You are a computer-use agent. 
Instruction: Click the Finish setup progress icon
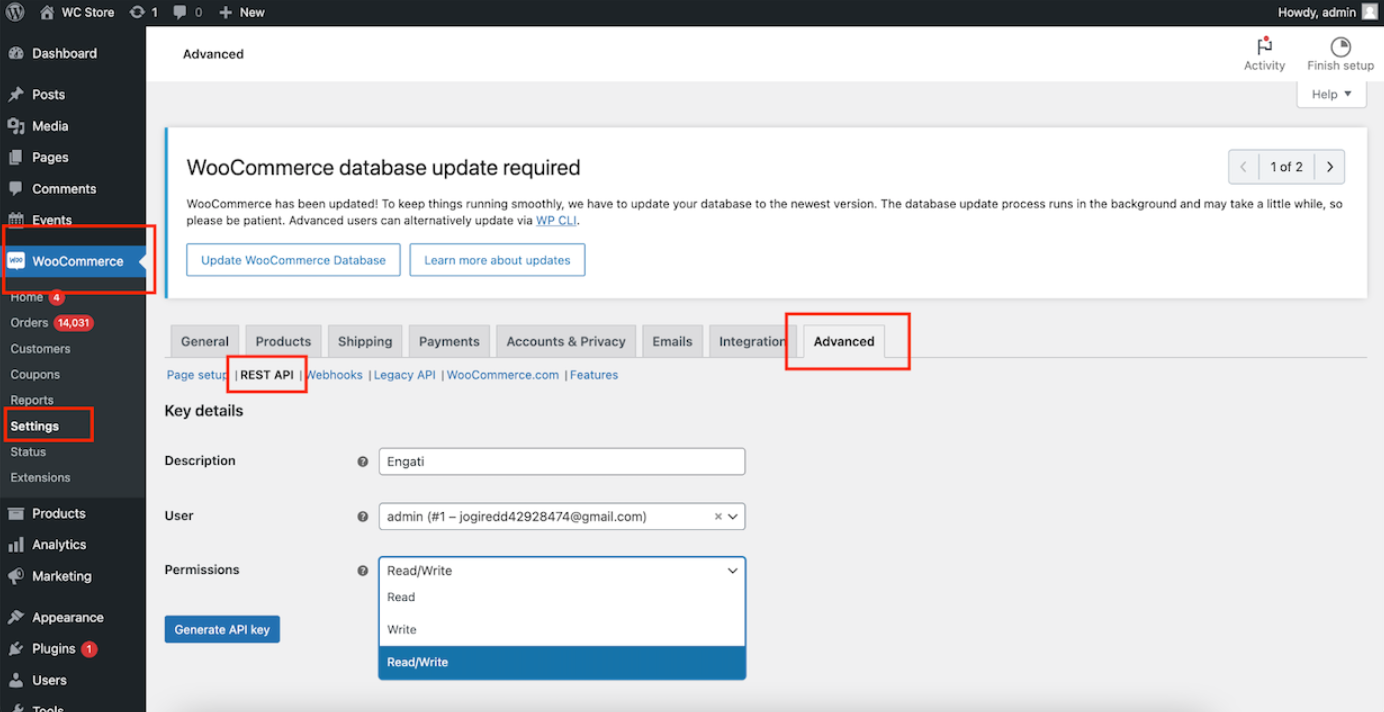(x=1340, y=47)
